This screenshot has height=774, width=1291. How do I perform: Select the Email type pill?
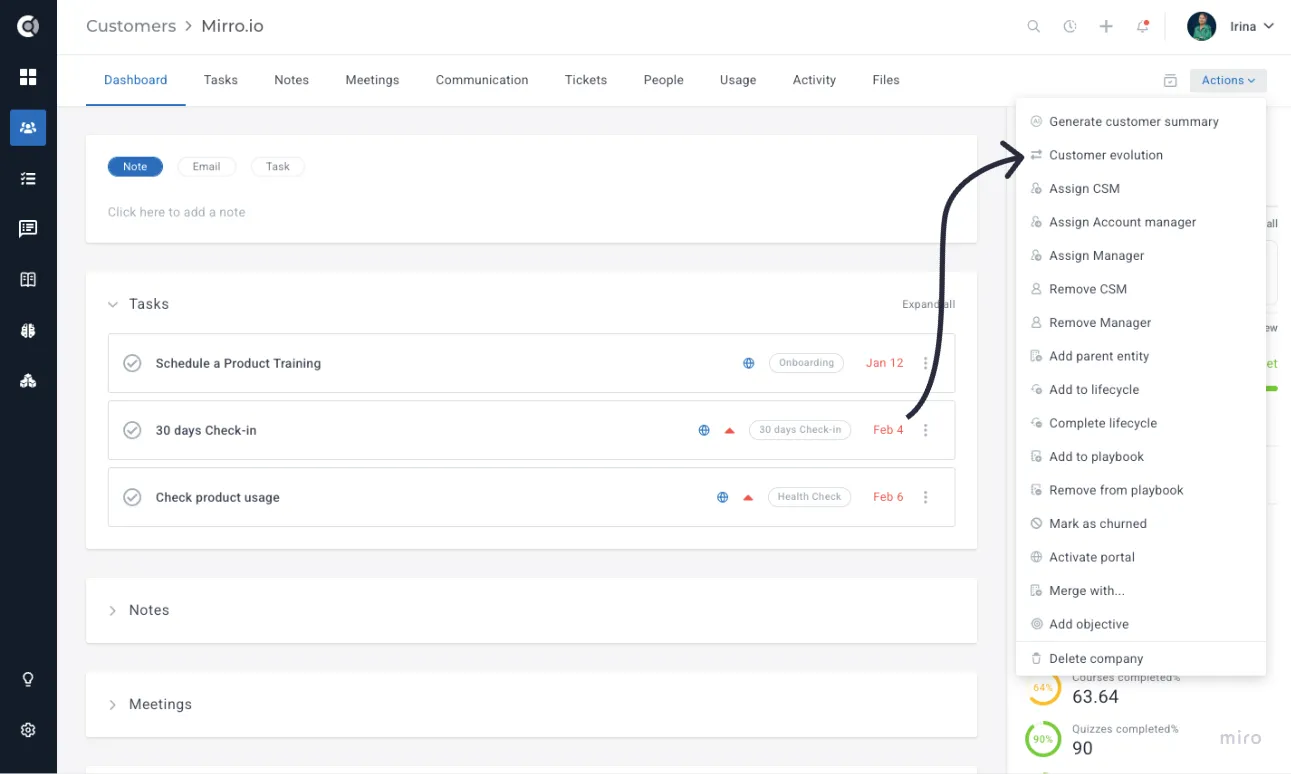click(x=207, y=167)
